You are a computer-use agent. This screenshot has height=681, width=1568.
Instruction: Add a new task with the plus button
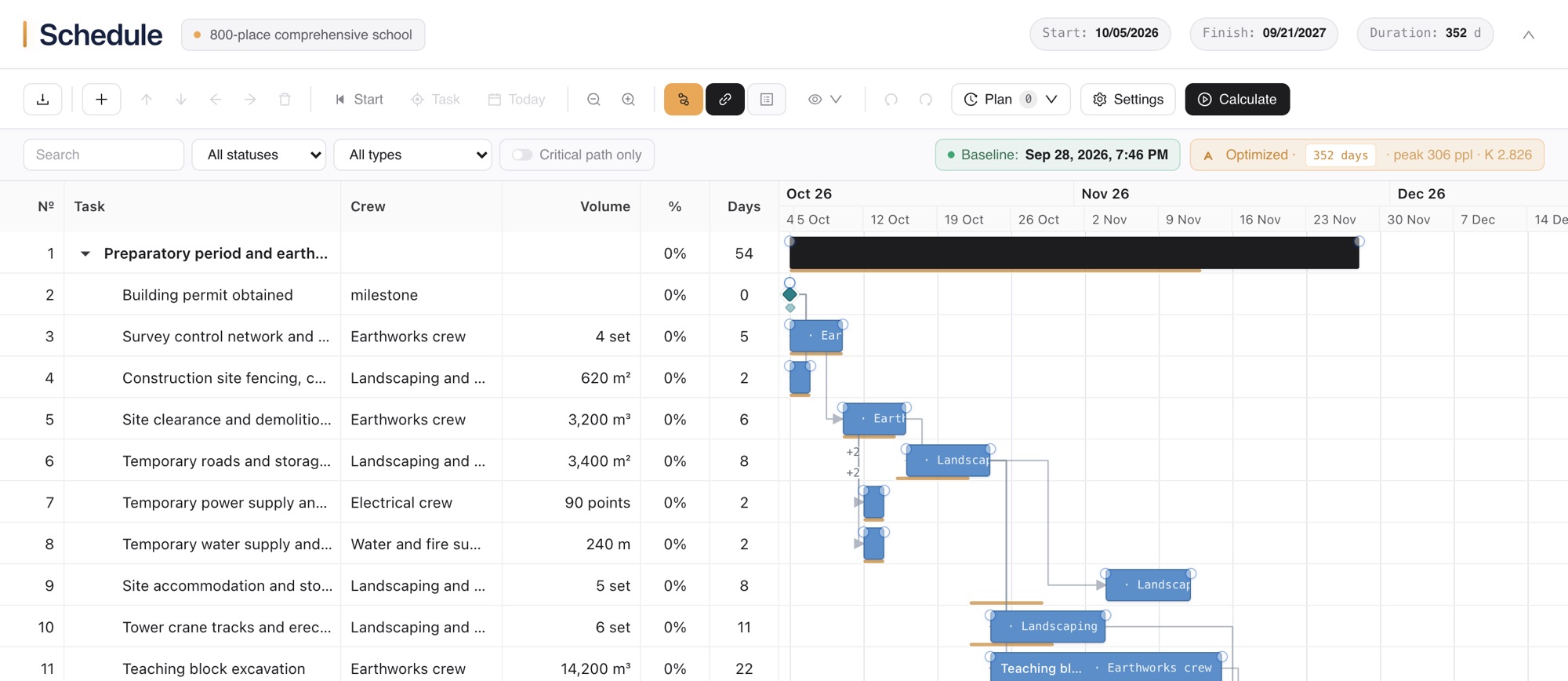tap(101, 100)
